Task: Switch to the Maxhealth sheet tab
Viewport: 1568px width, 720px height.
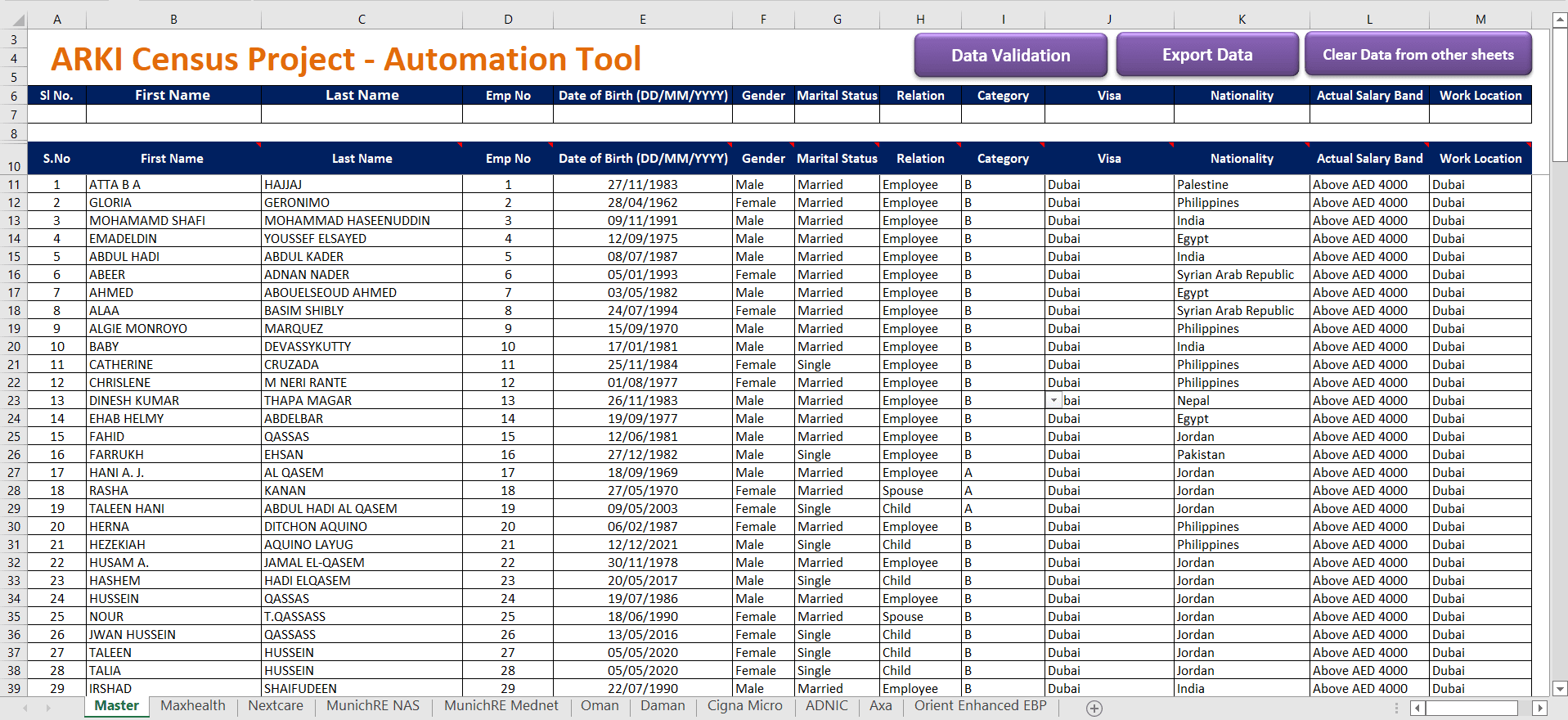Action: point(193,706)
